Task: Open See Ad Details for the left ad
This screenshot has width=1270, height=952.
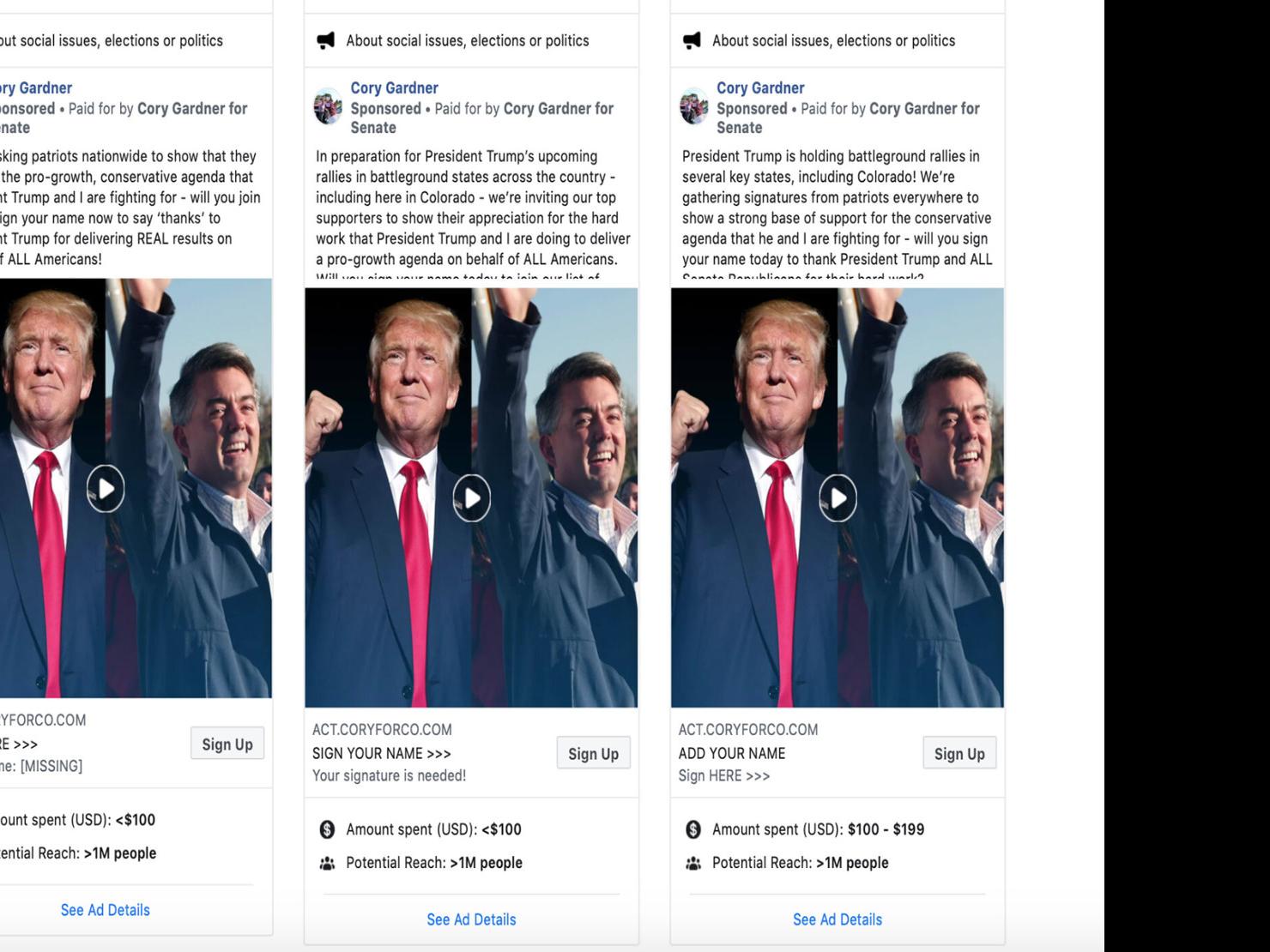Action: pyautogui.click(x=105, y=910)
